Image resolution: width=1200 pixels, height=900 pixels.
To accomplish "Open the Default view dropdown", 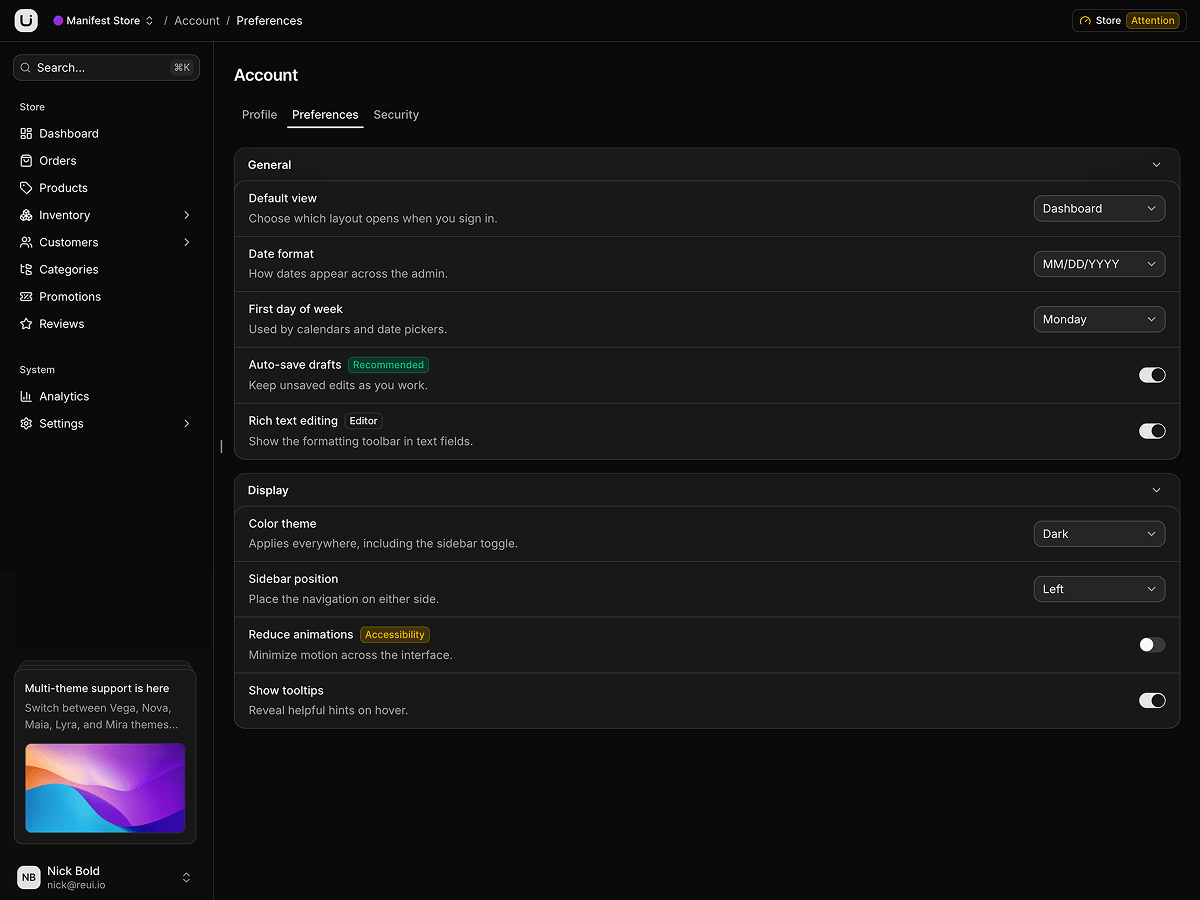I will click(1099, 208).
